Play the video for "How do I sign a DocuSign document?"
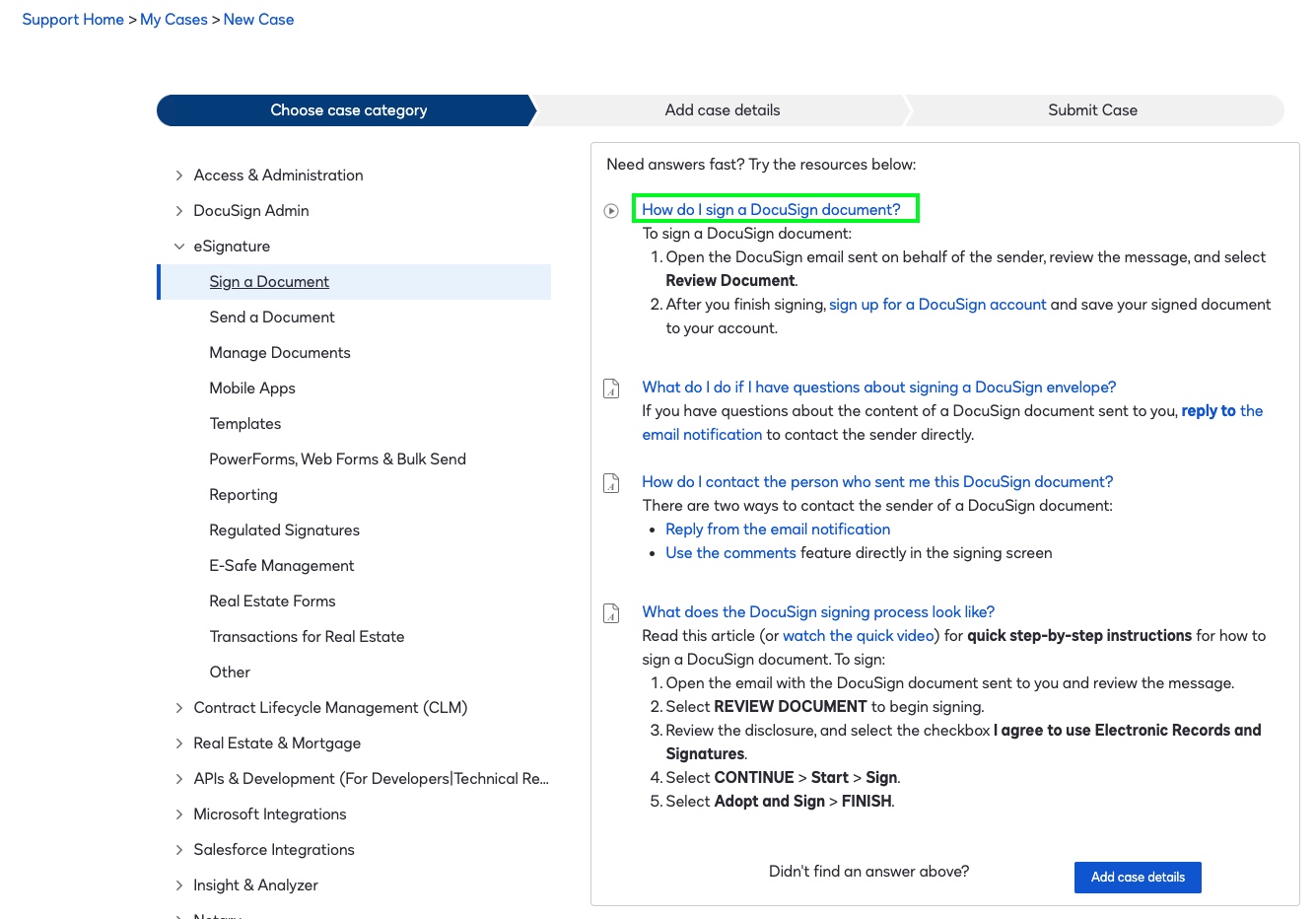Image resolution: width=1316 pixels, height=919 pixels. [611, 210]
